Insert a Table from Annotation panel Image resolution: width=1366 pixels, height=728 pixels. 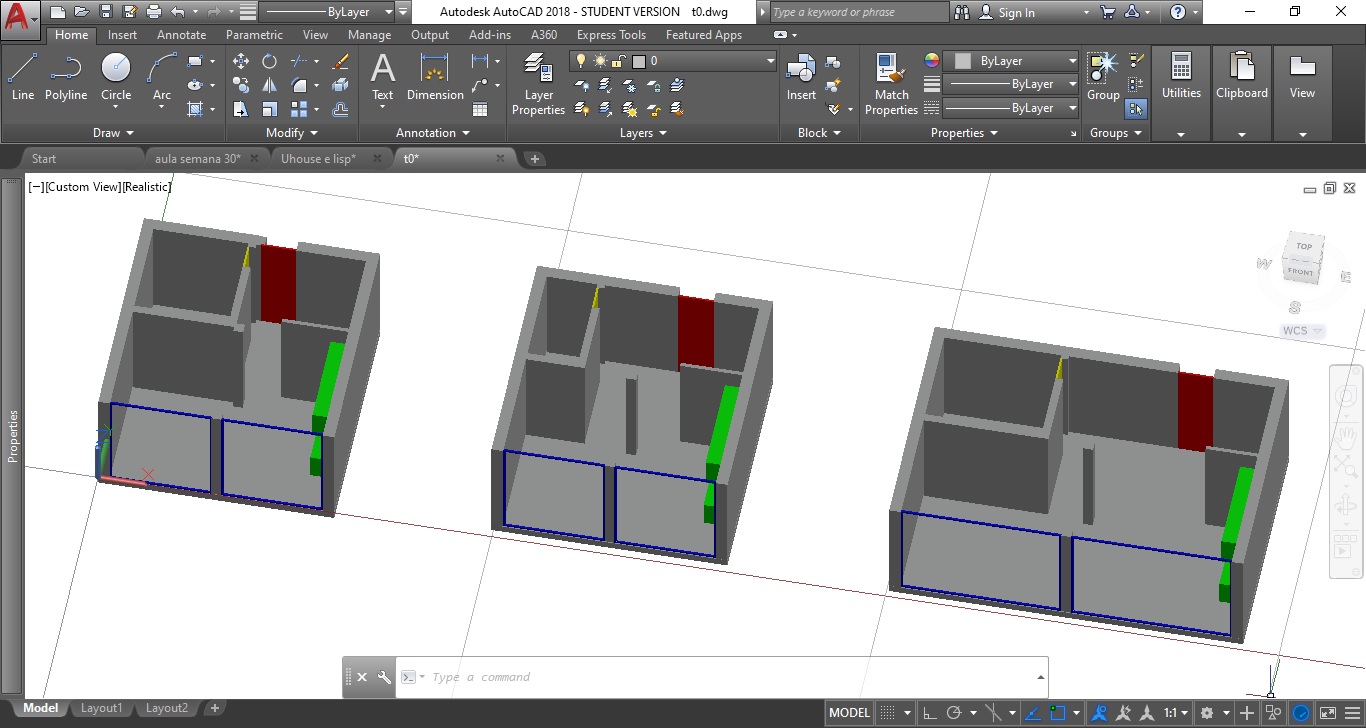480,109
